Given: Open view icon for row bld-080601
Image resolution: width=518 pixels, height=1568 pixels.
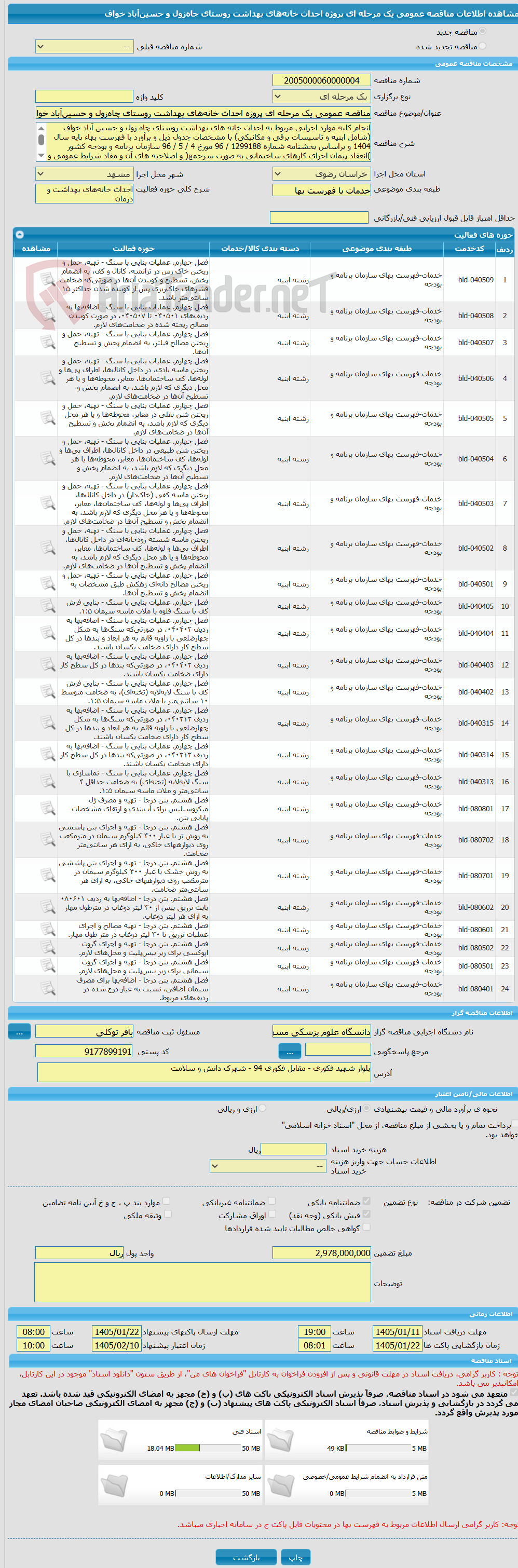Looking at the screenshot, I should pyautogui.click(x=47, y=930).
